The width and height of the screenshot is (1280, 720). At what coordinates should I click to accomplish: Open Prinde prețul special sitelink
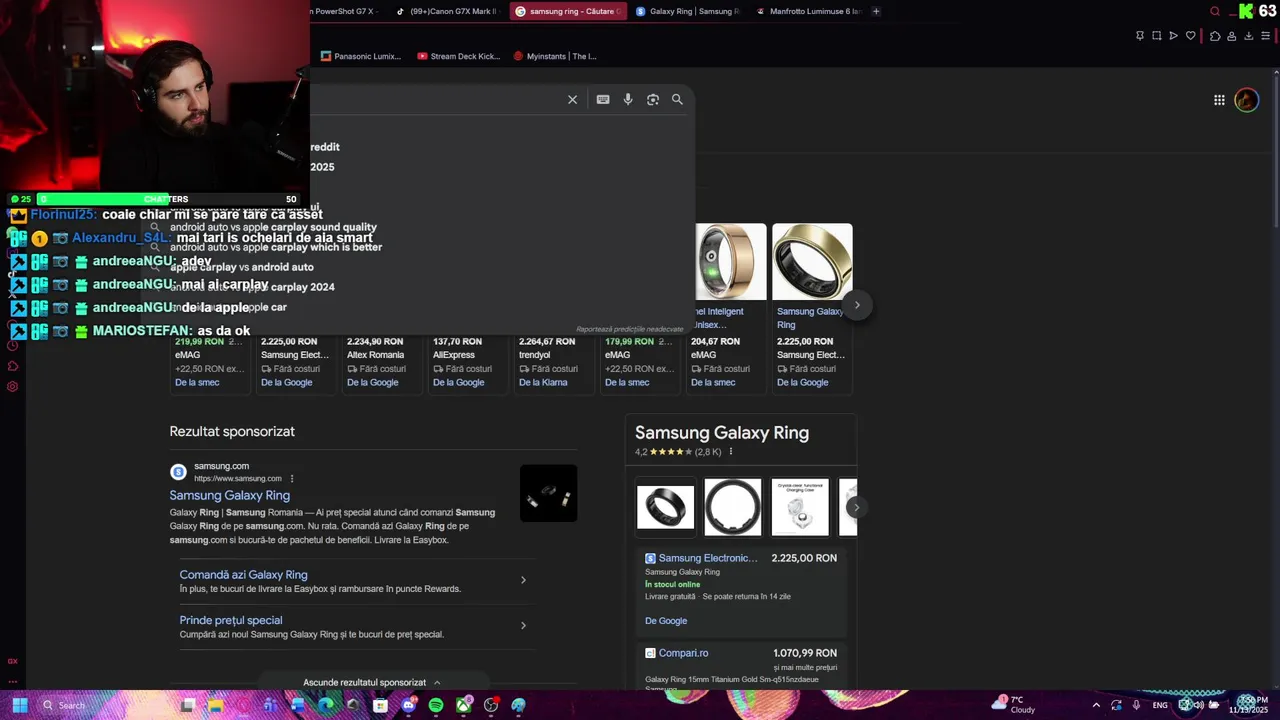231,620
